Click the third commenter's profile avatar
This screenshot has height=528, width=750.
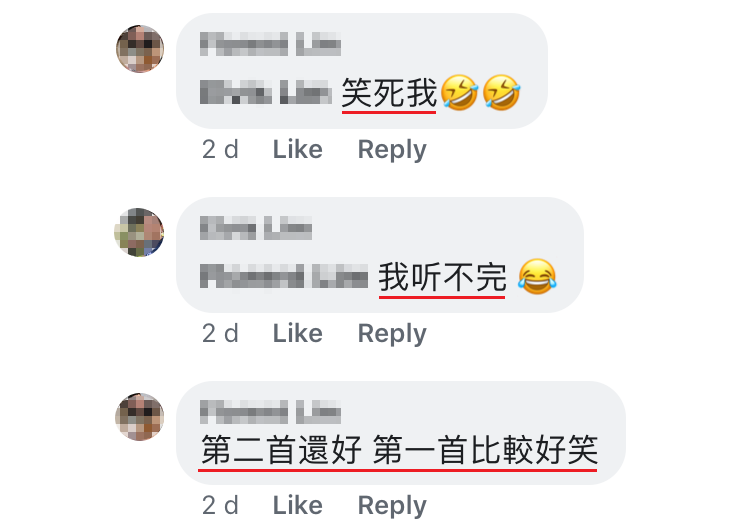click(140, 417)
